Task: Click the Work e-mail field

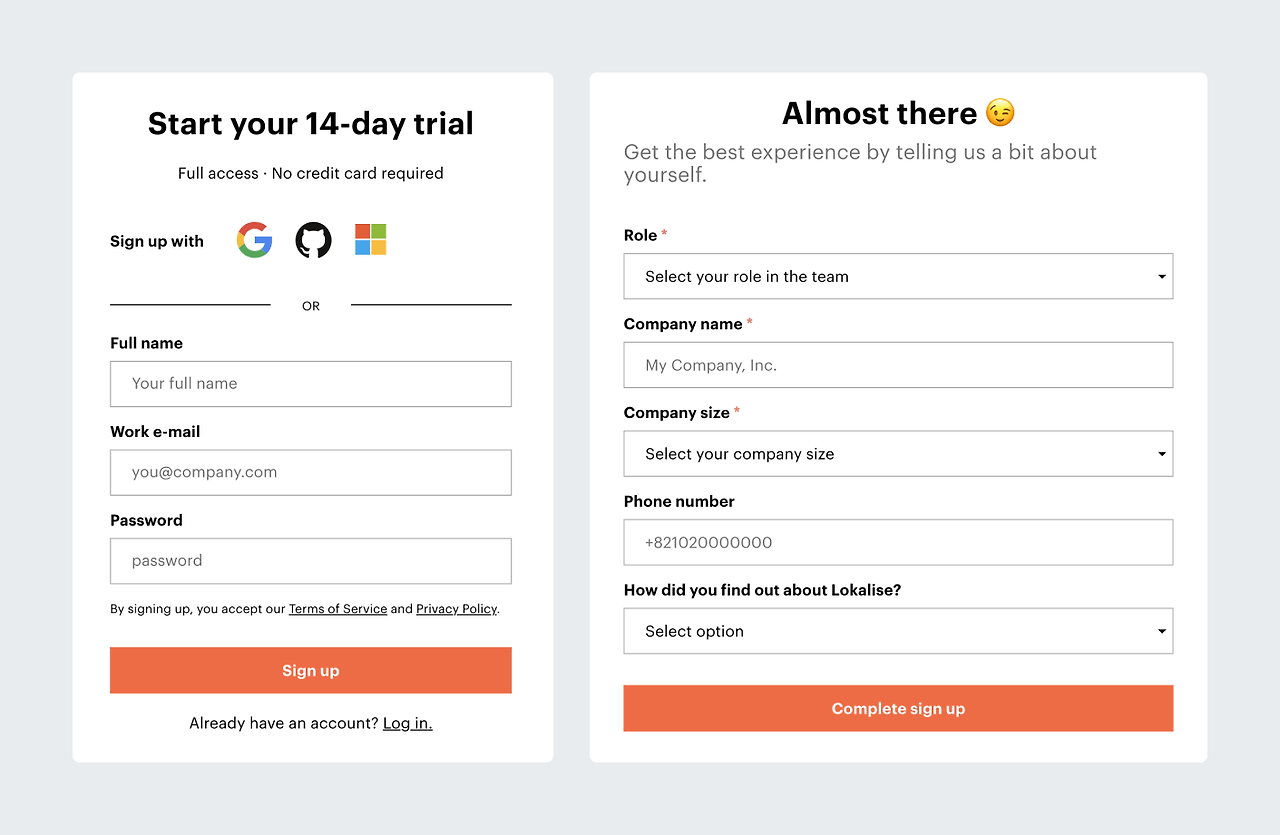Action: coord(310,472)
